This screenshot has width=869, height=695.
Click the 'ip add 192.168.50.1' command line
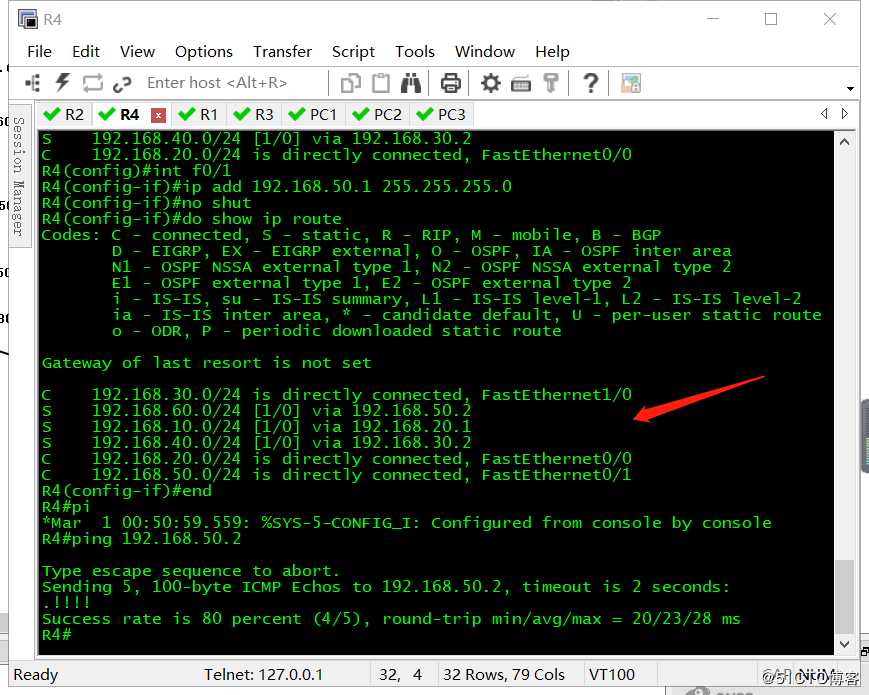click(x=277, y=187)
